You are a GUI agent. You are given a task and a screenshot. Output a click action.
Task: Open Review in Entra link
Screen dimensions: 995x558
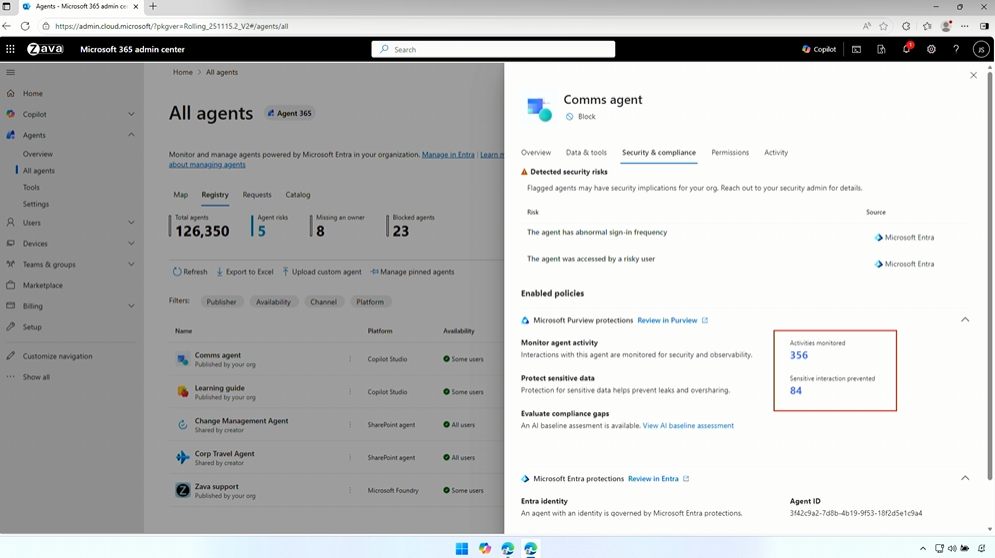point(658,479)
